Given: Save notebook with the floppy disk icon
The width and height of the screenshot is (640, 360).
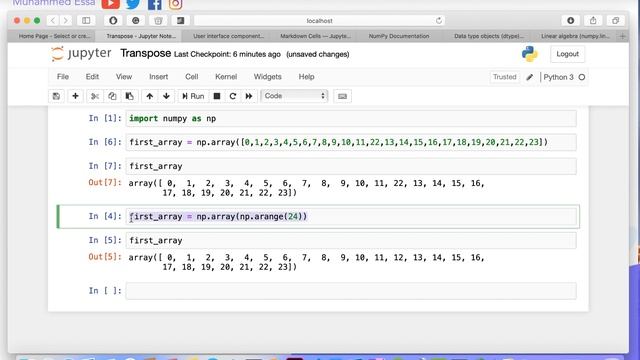Looking at the screenshot, I should [56, 96].
